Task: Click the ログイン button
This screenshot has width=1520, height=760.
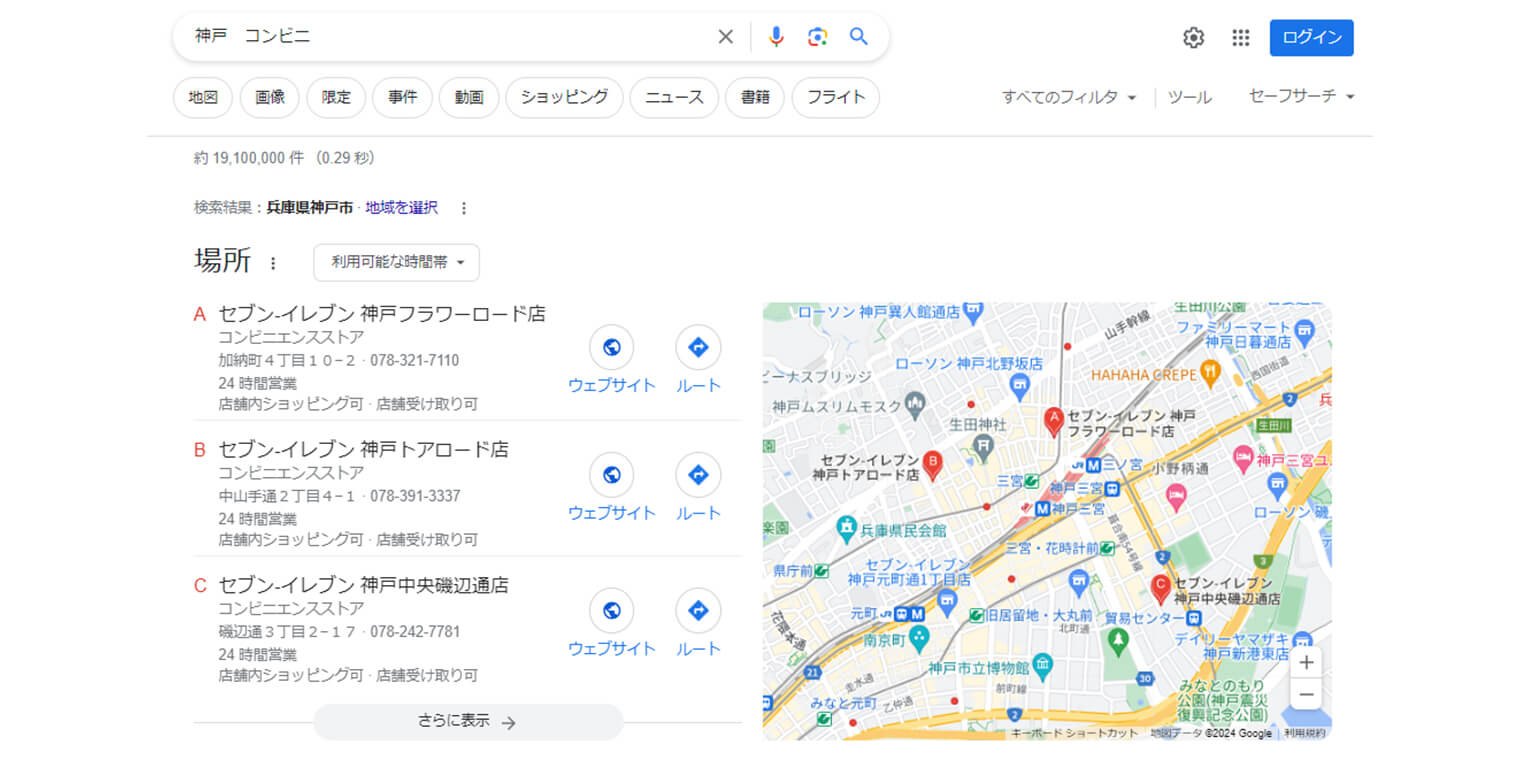Action: pyautogui.click(x=1311, y=38)
